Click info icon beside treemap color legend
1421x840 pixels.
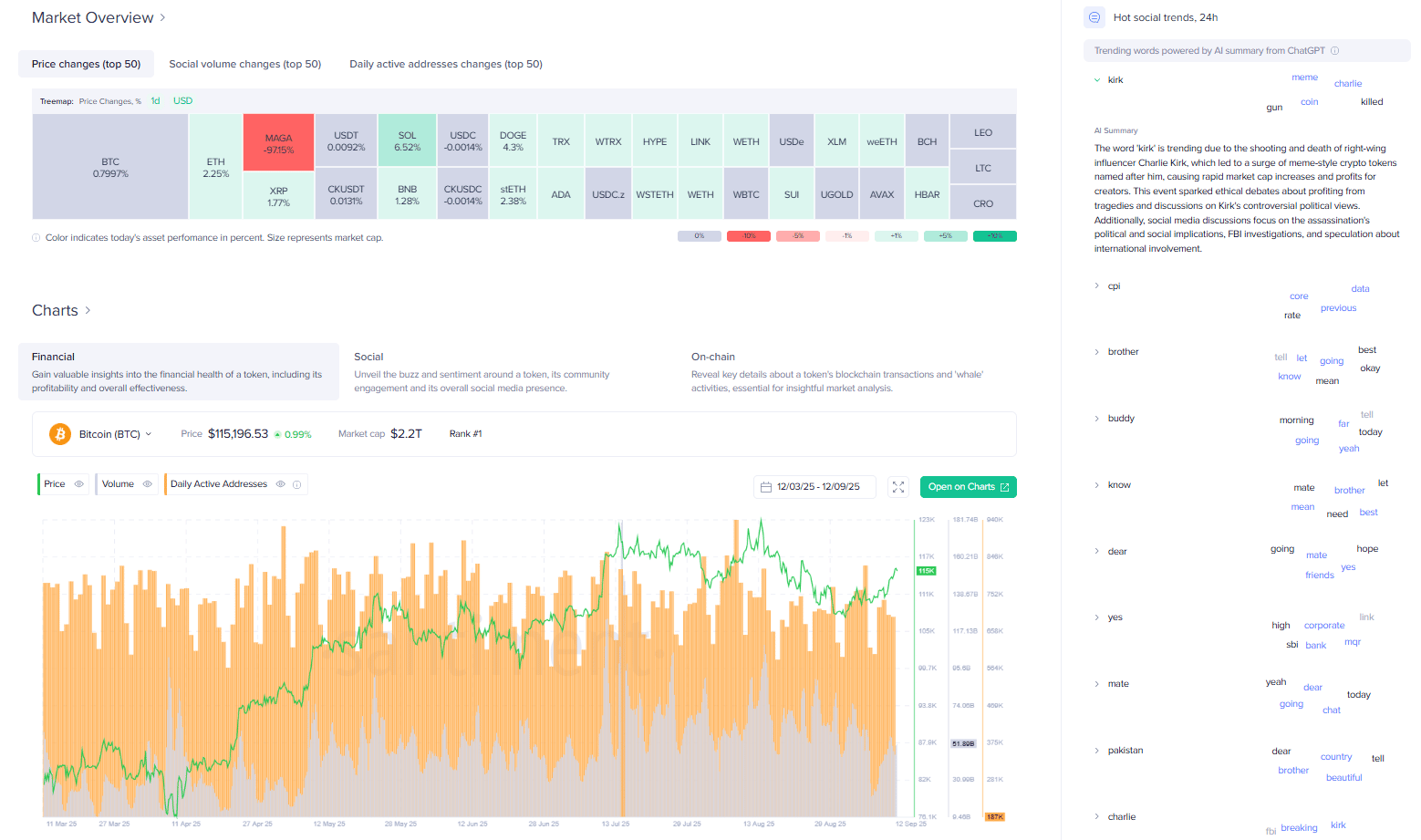tap(36, 238)
